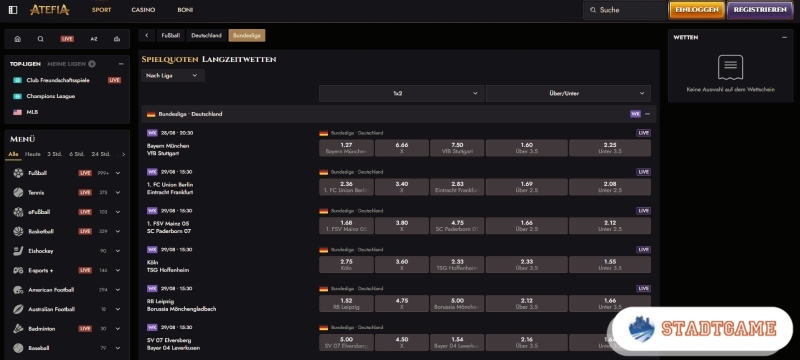Open the RB Leipzig vs Borussia Mönchengladbach match
Viewport: 800px width, 360px height.
[x=181, y=305]
